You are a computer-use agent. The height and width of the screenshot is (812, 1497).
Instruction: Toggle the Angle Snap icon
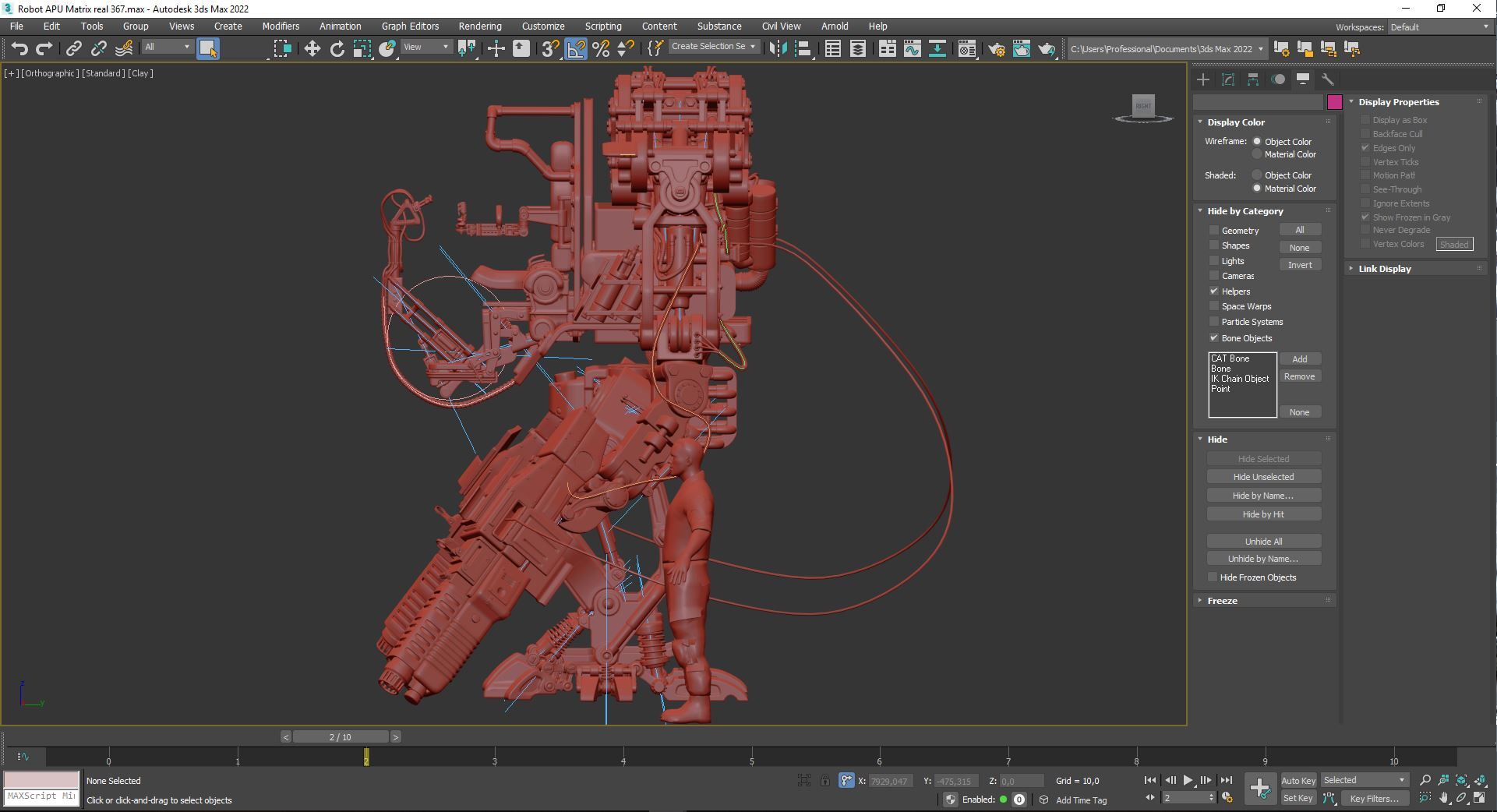[x=575, y=49]
